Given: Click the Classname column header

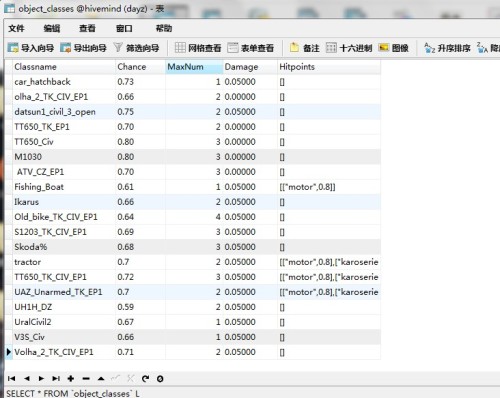Looking at the screenshot, I should point(64,67).
